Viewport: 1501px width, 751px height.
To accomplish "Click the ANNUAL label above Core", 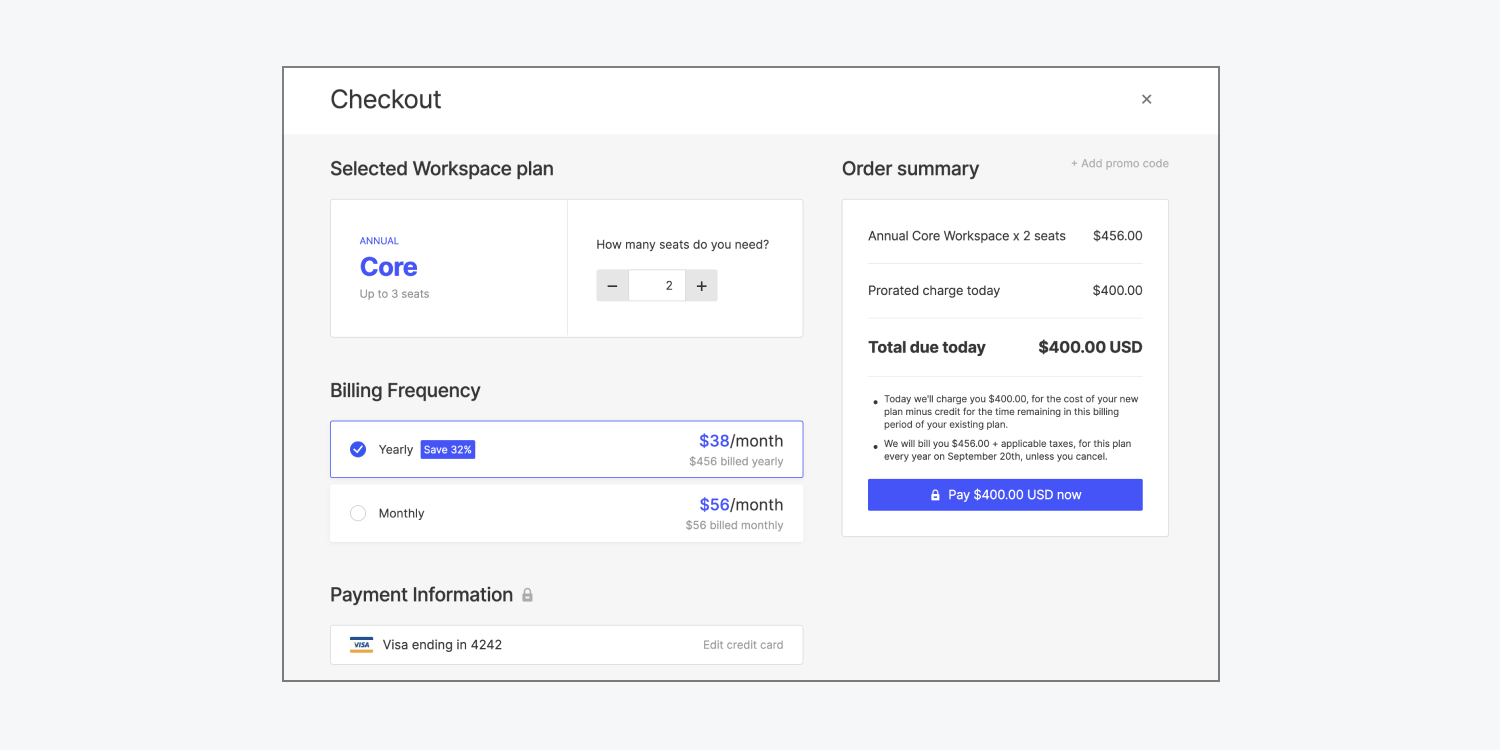I will point(379,241).
